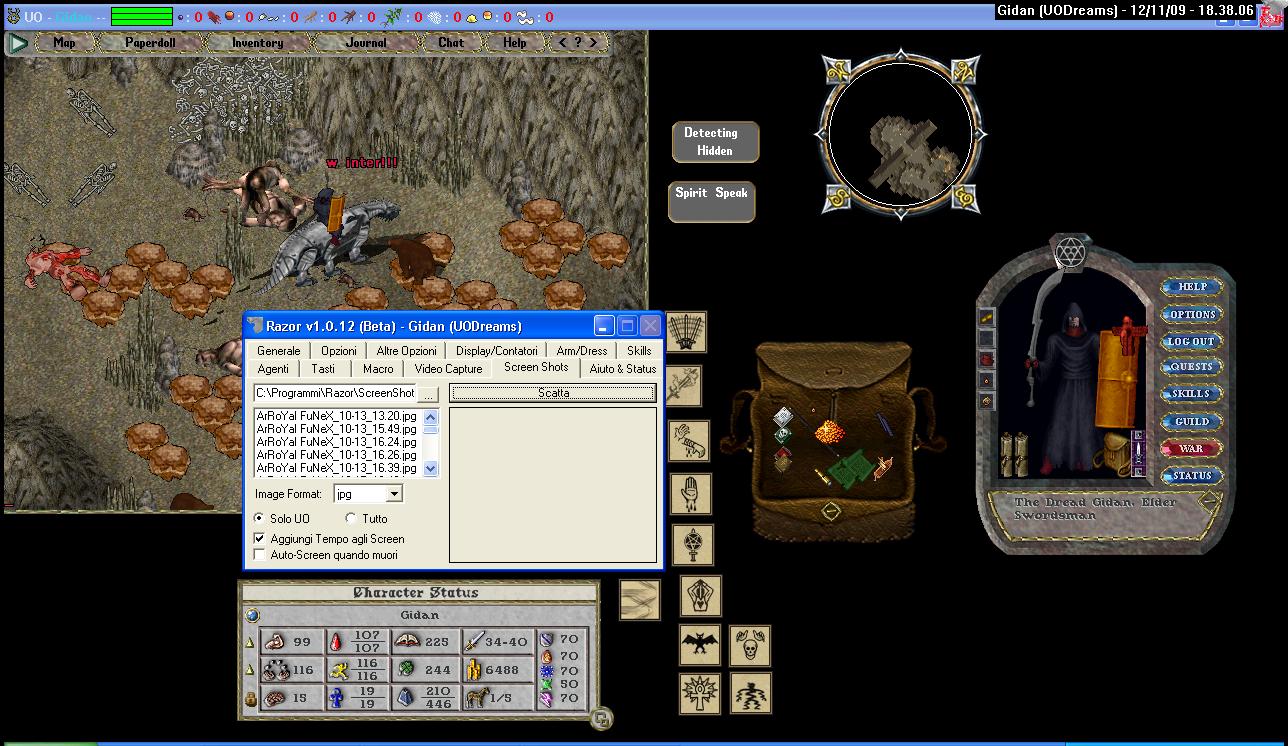Switch to the Generale tab in Razor

[278, 351]
